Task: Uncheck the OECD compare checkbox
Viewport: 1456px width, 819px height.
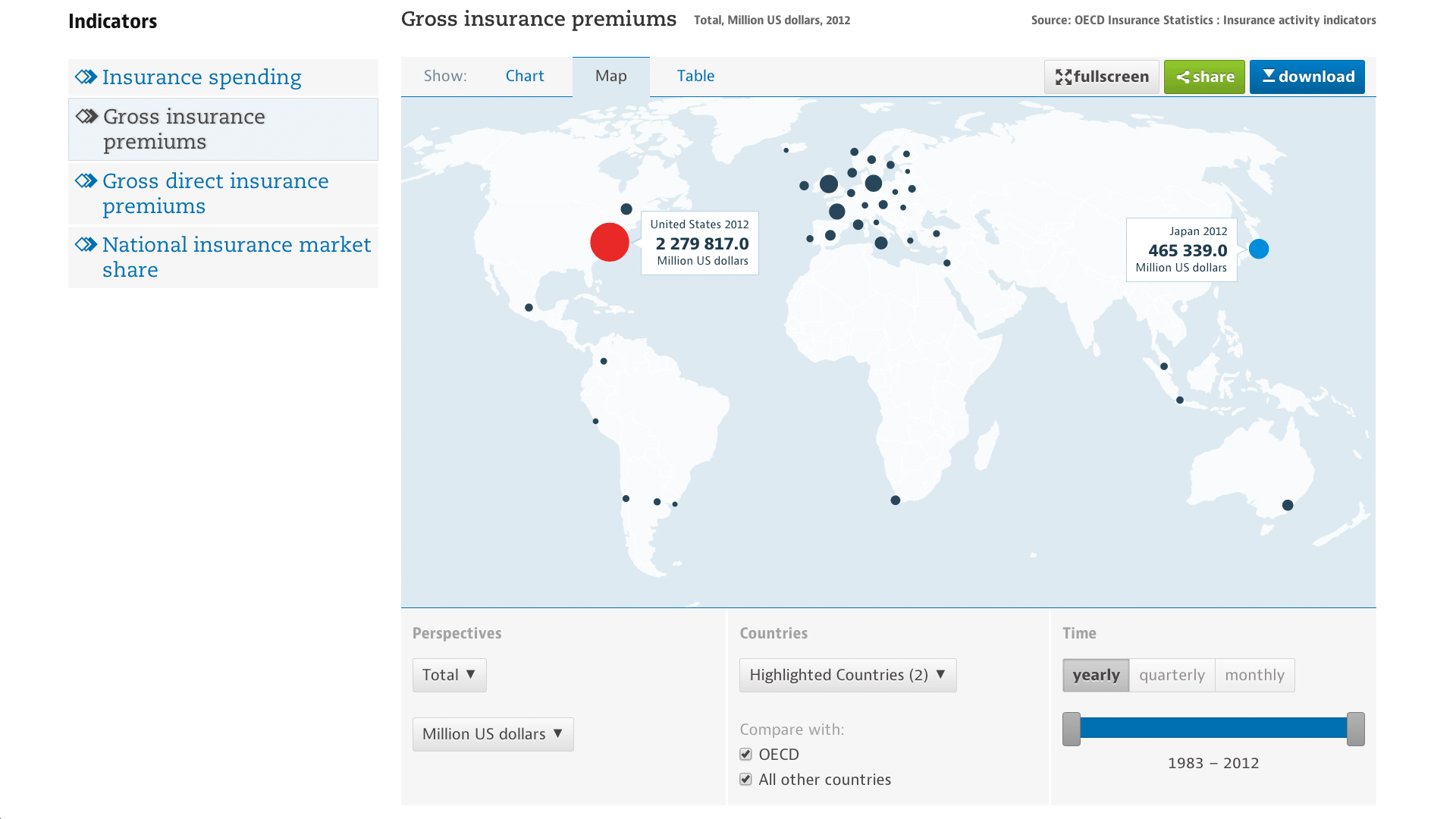Action: tap(746, 755)
